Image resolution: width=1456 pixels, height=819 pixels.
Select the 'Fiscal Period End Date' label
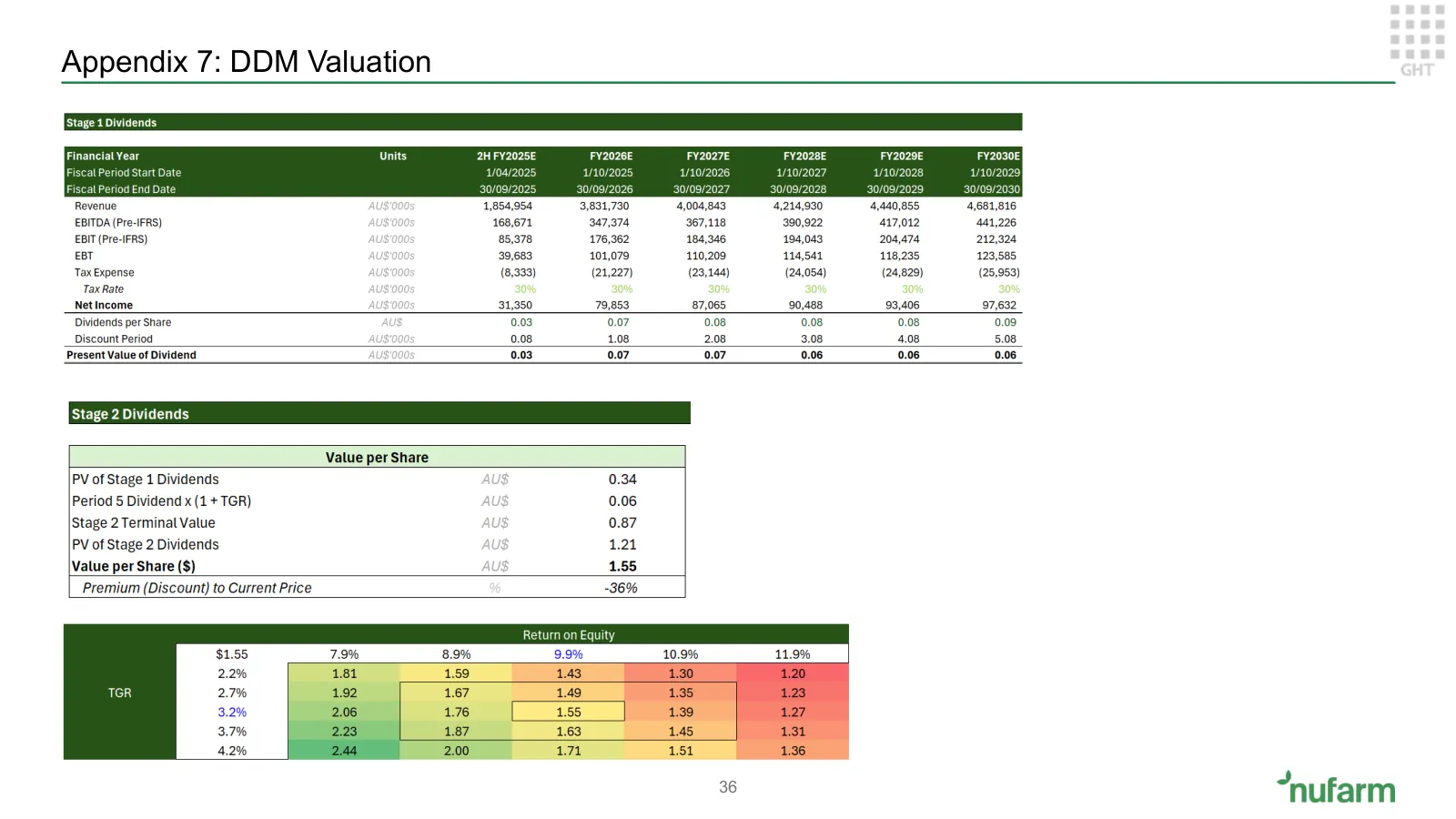tap(121, 189)
